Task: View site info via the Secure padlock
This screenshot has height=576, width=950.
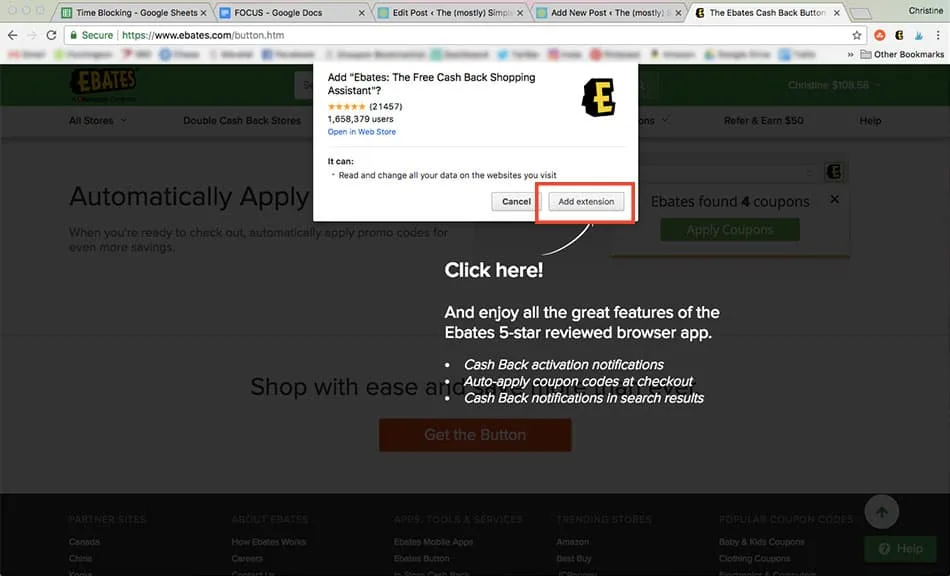Action: click(91, 35)
